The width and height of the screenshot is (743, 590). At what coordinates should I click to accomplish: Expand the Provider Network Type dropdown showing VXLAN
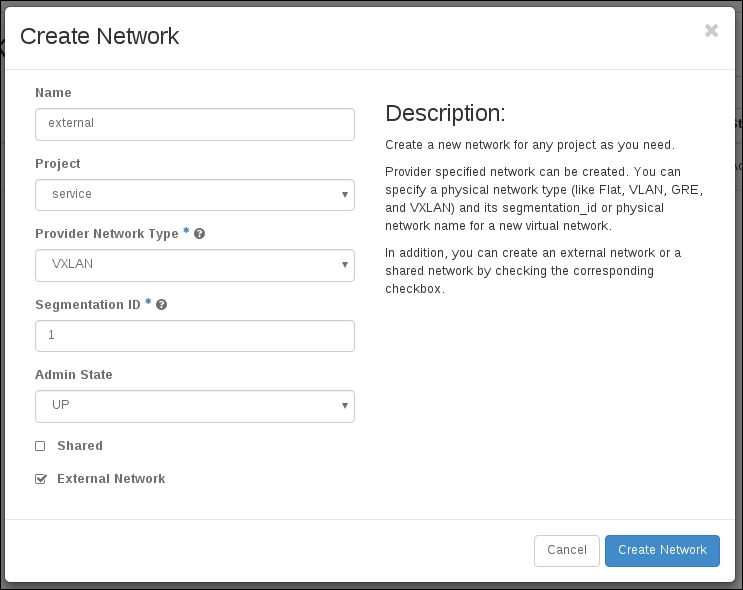pyautogui.click(x=194, y=266)
